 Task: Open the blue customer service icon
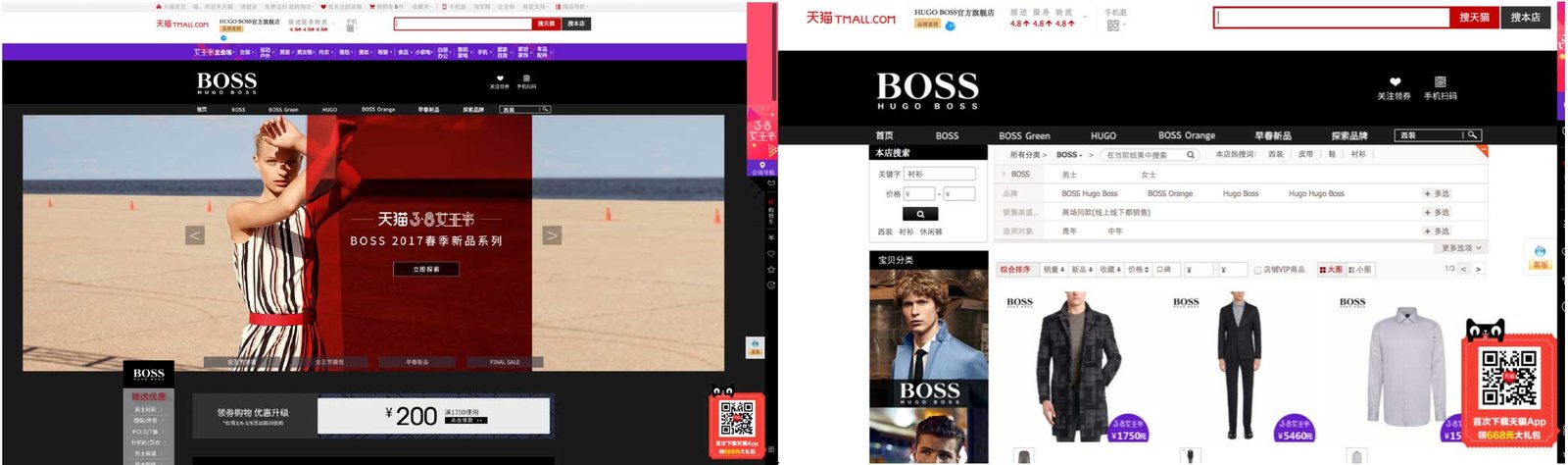[x=1540, y=251]
